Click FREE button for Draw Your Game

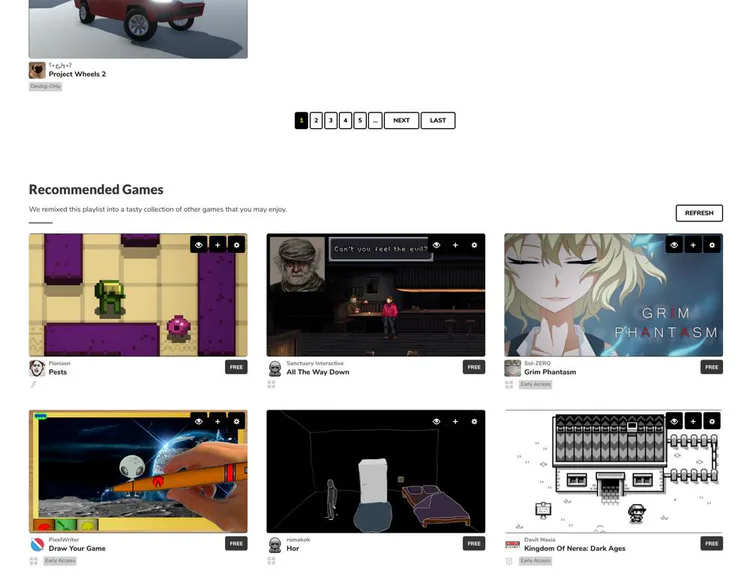pos(236,543)
